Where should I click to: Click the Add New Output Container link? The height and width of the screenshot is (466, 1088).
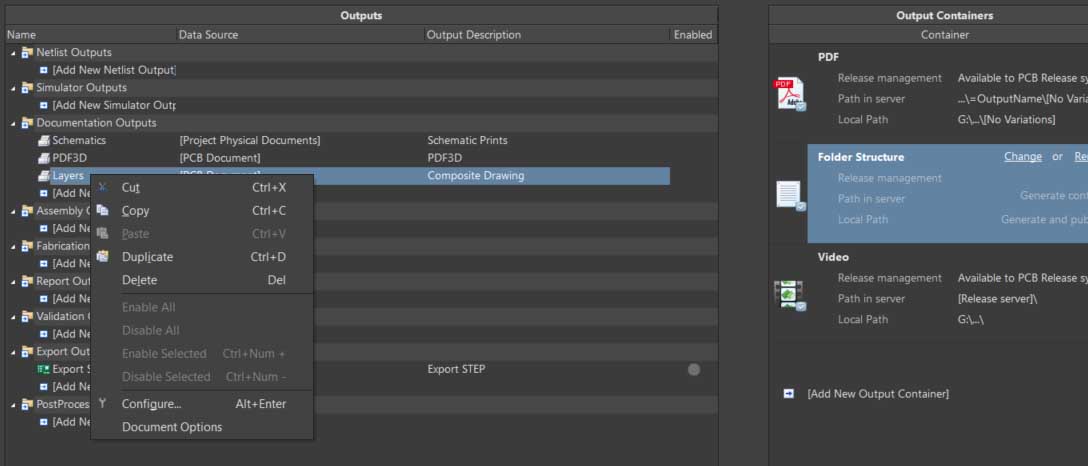878,394
